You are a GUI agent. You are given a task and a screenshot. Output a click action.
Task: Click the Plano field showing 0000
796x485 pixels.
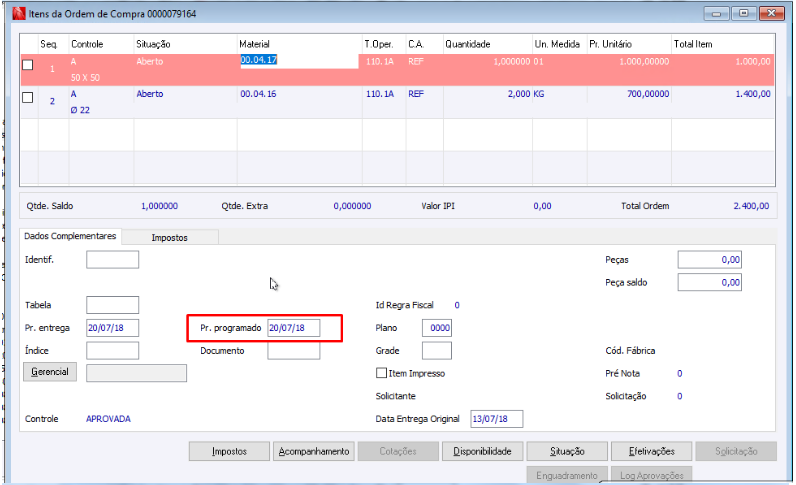[437, 328]
